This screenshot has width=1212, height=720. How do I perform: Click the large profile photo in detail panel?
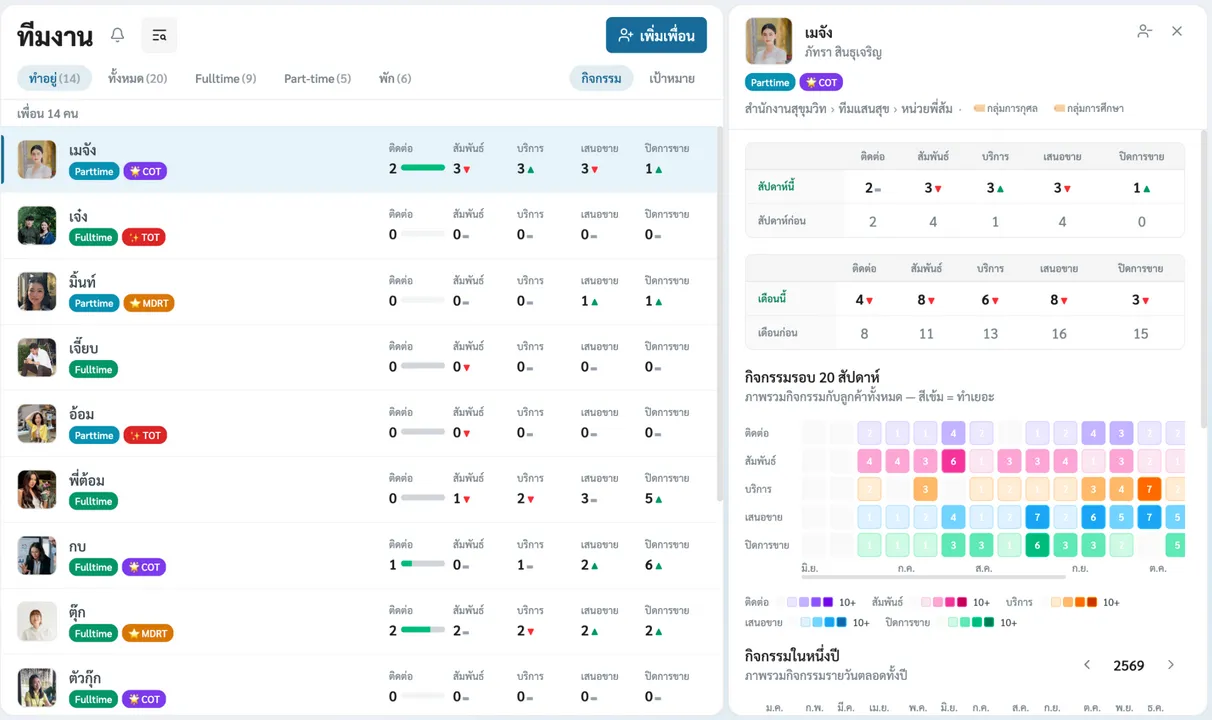[x=769, y=41]
